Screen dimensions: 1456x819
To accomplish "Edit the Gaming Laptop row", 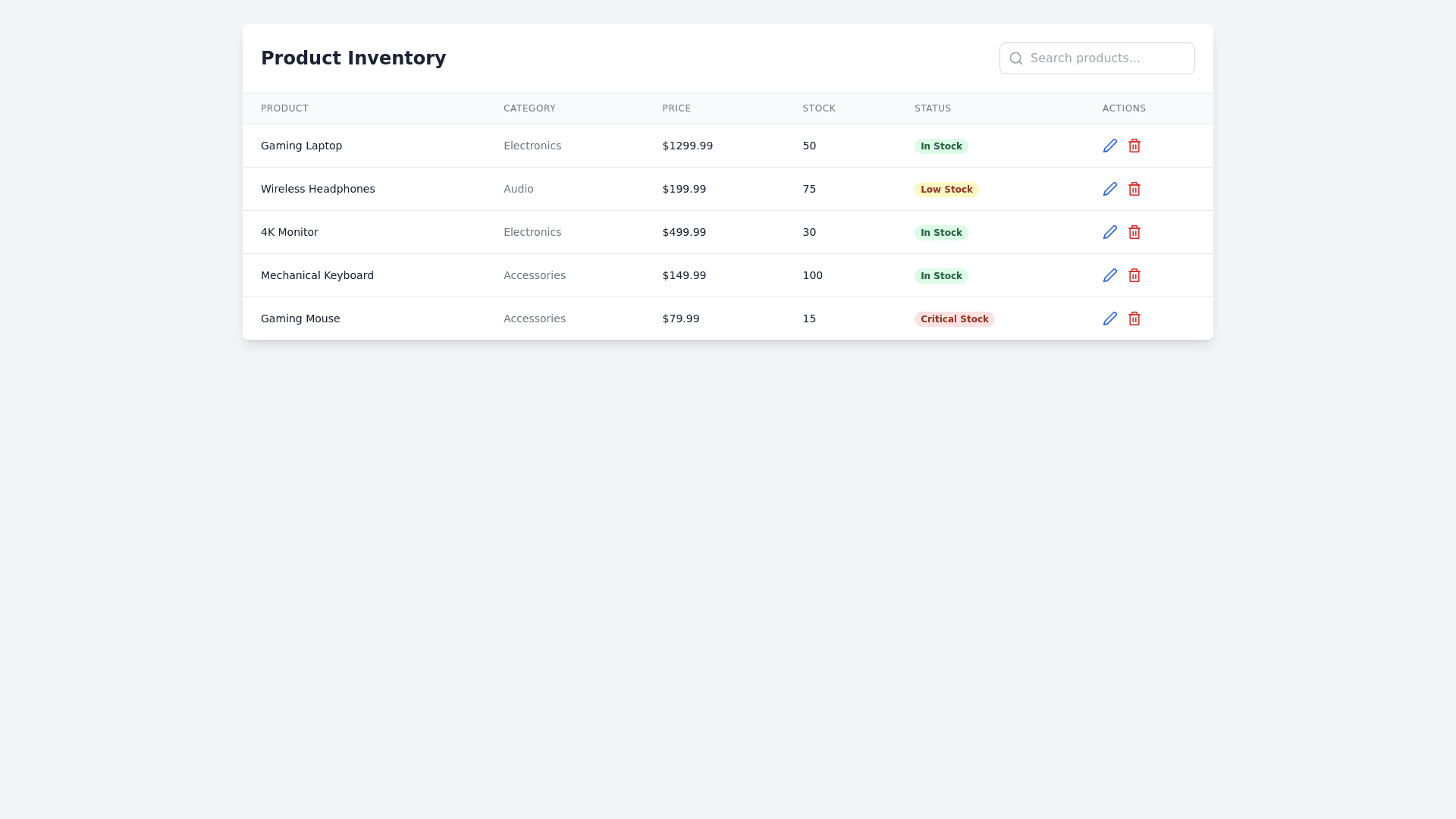I will coord(1110,146).
